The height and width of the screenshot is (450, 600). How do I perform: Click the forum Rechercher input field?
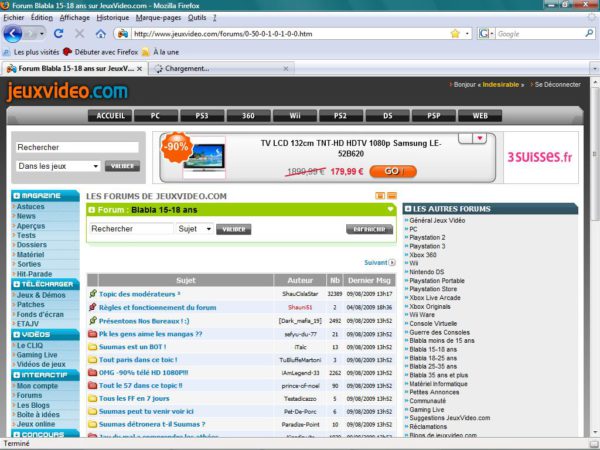(131, 229)
